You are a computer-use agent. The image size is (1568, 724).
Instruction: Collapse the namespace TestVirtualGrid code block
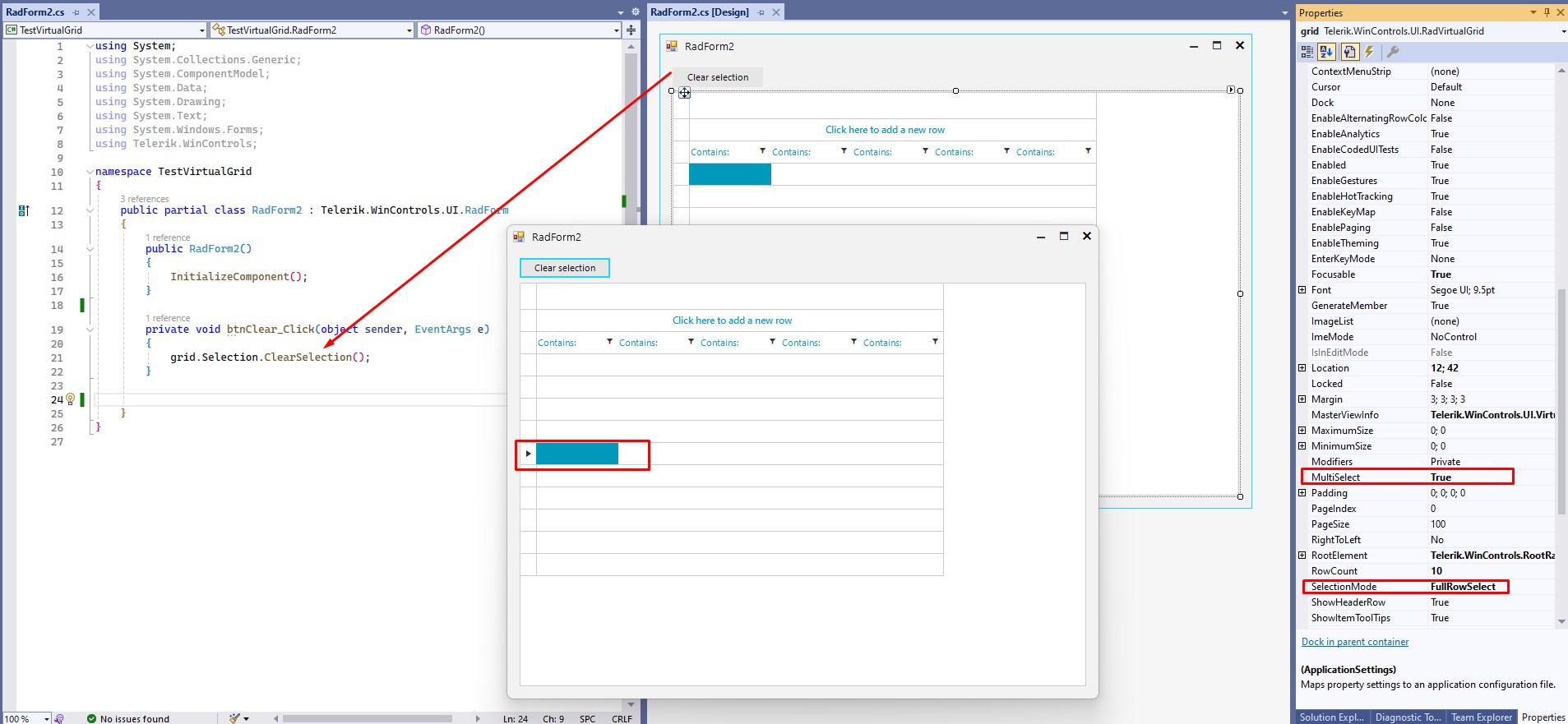(90, 172)
